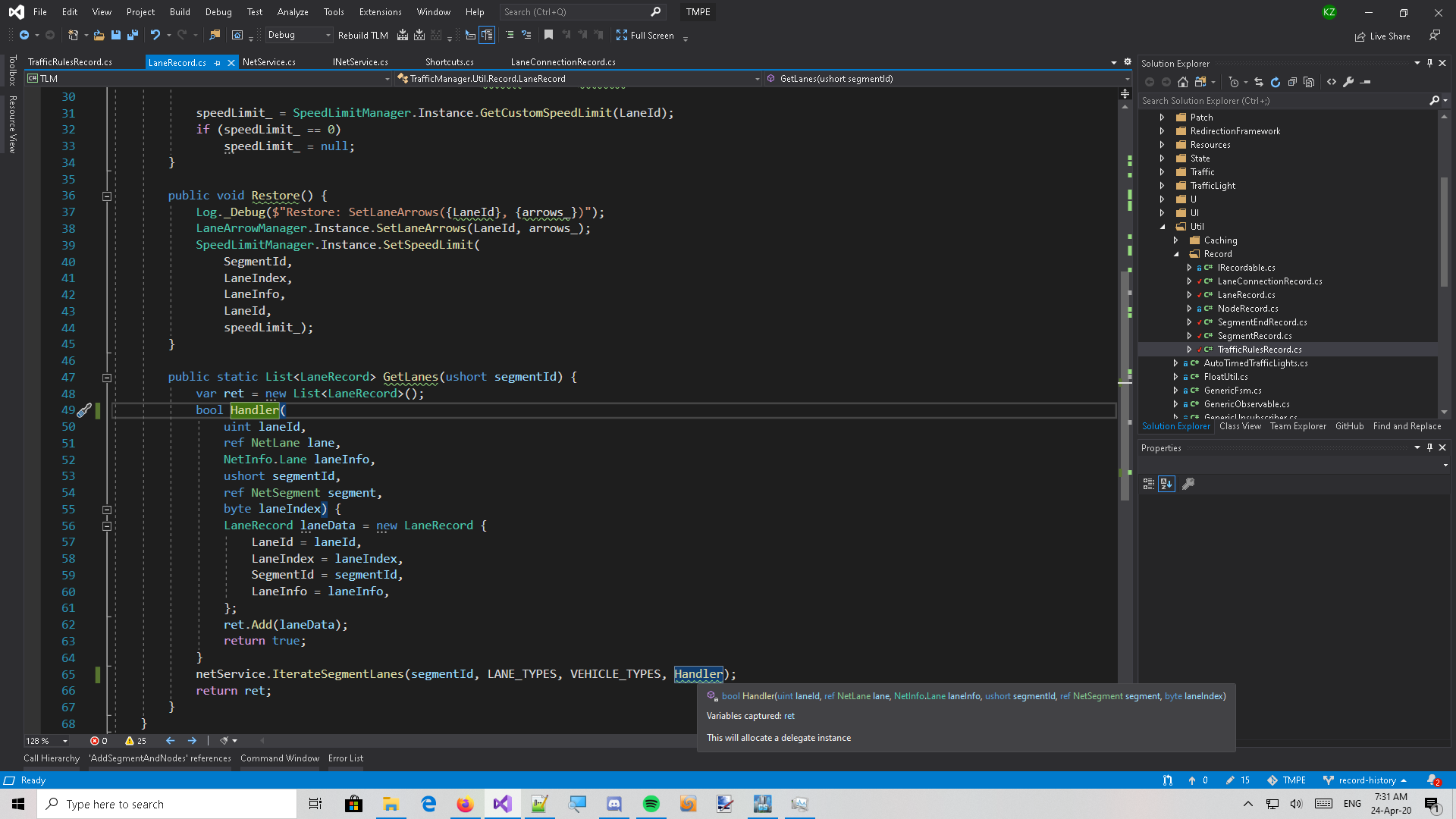1456x819 pixels.
Task: Collapse all nodes using Solution Explorer collapse icon
Action: pos(1292,82)
